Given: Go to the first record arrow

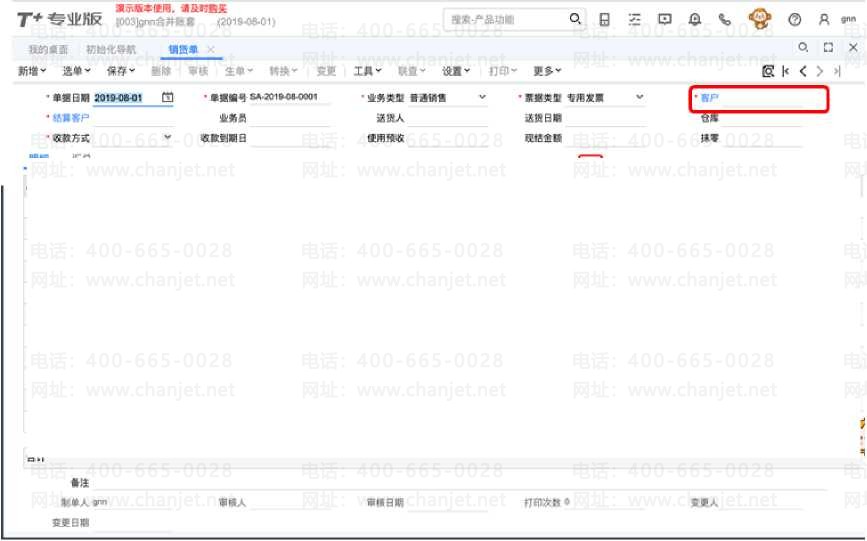Looking at the screenshot, I should click(x=786, y=71).
